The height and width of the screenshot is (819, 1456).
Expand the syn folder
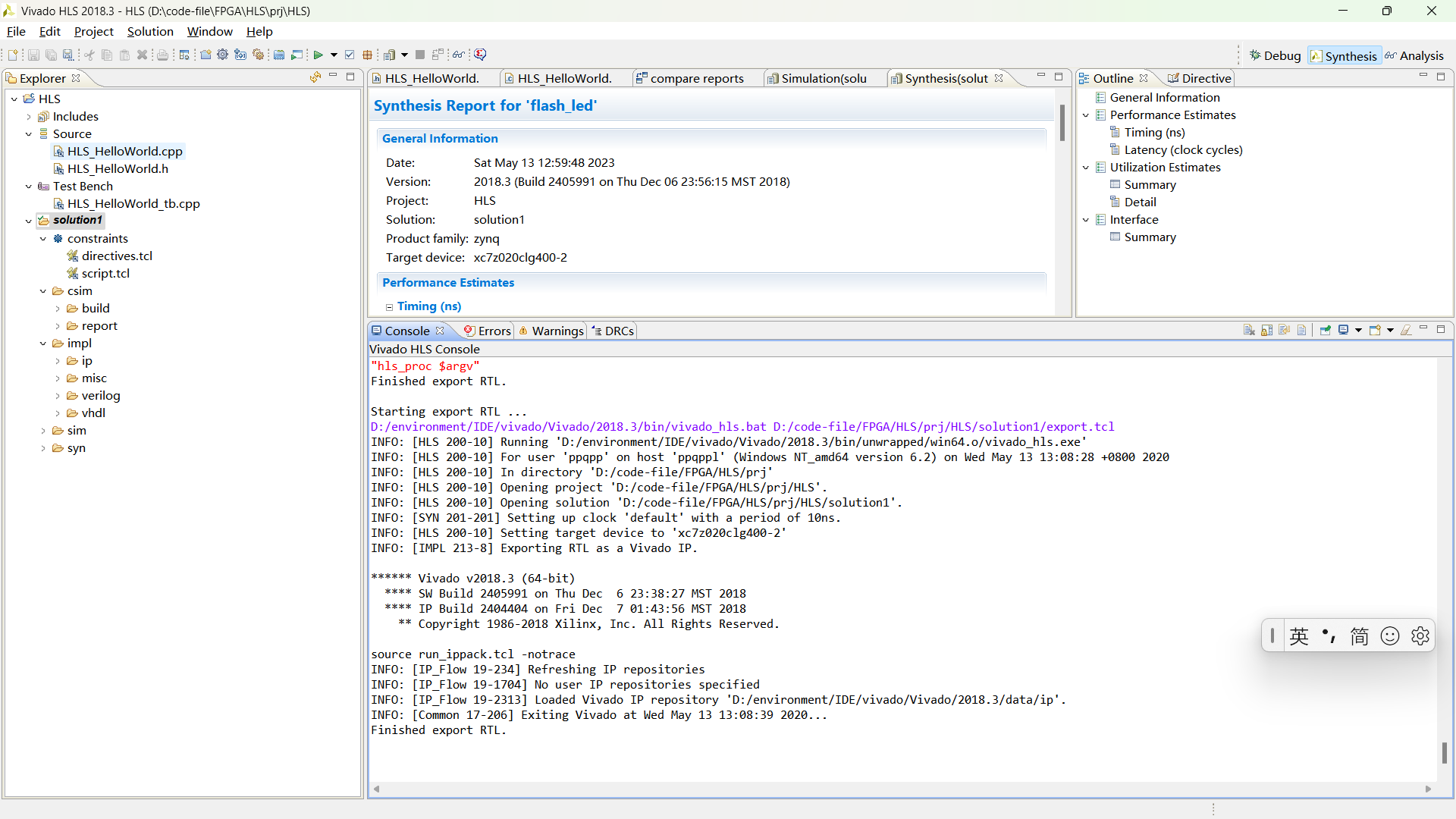[x=43, y=448]
